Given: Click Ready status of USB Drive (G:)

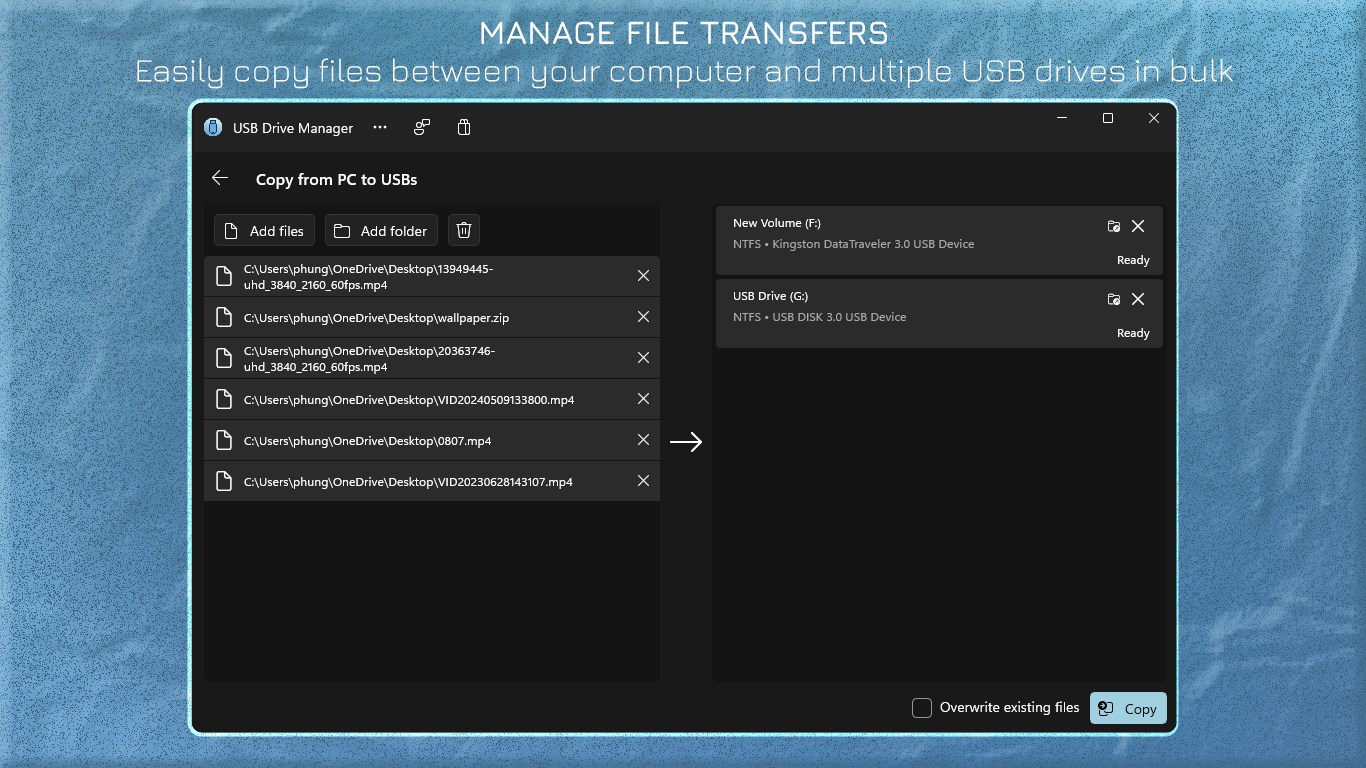Looking at the screenshot, I should (1133, 333).
